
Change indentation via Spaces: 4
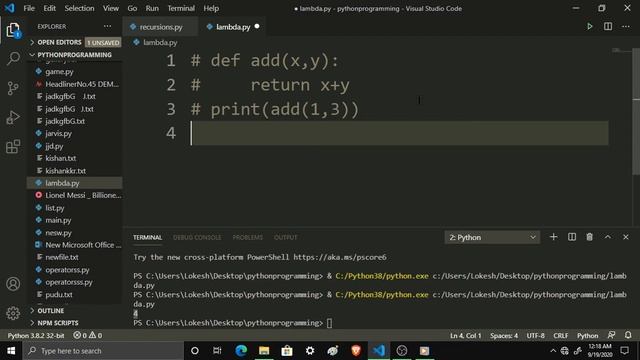[x=504, y=336]
